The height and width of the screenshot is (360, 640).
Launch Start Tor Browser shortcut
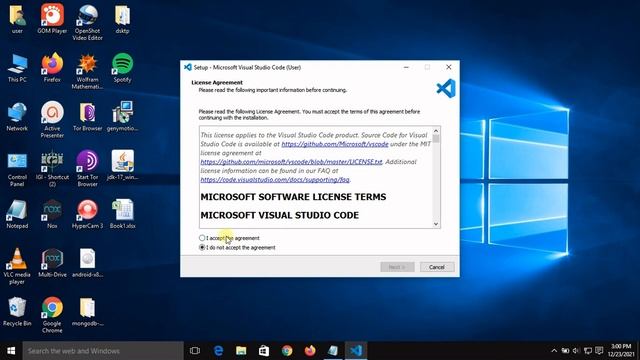tap(87, 168)
